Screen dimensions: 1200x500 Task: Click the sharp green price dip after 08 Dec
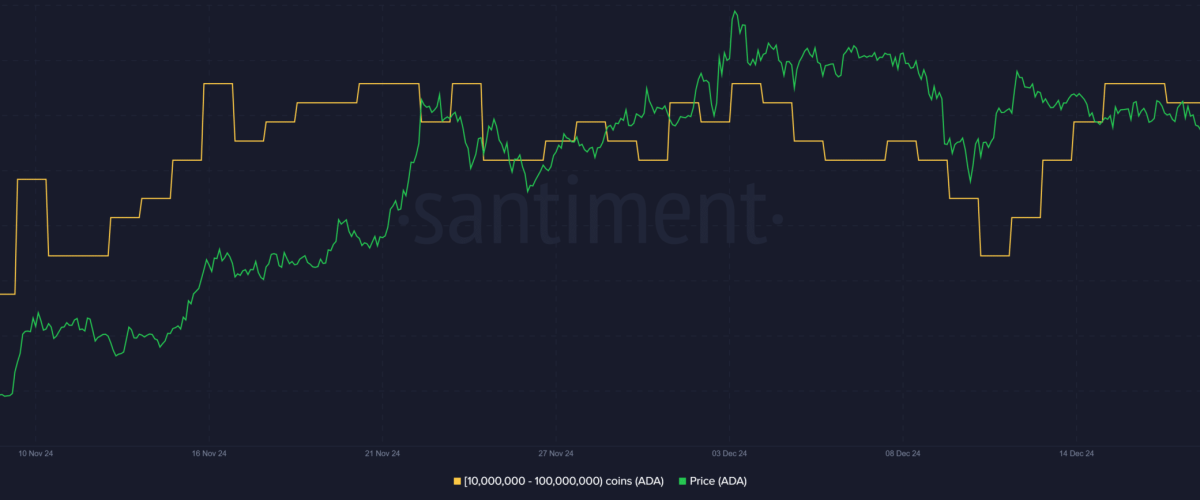click(969, 182)
